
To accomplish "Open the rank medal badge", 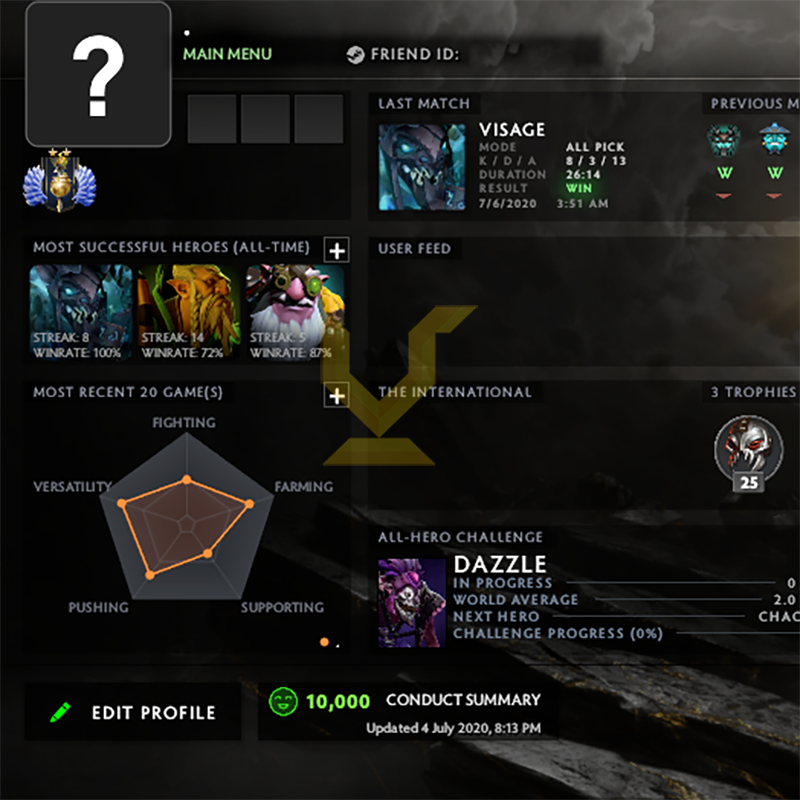I will tap(60, 181).
